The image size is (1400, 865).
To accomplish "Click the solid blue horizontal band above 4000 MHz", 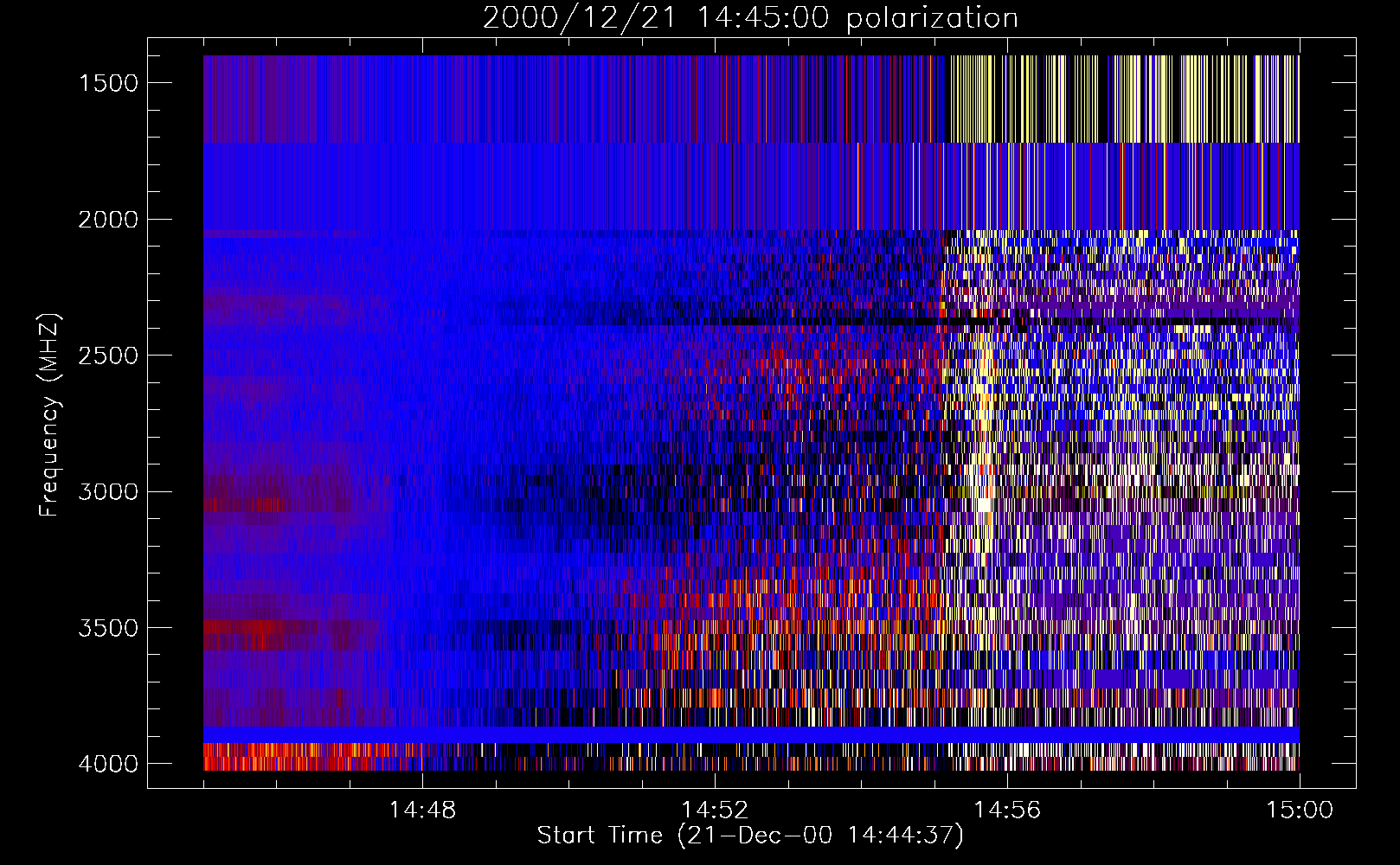I will click(x=751, y=734).
